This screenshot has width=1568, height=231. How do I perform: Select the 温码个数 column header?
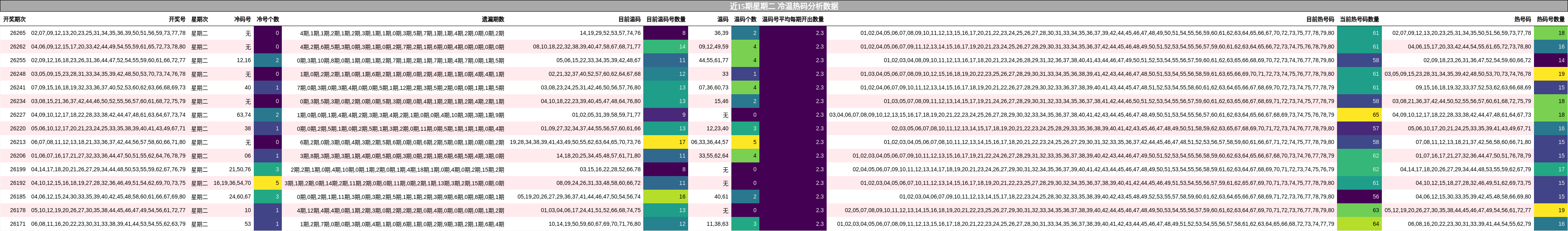746,20
